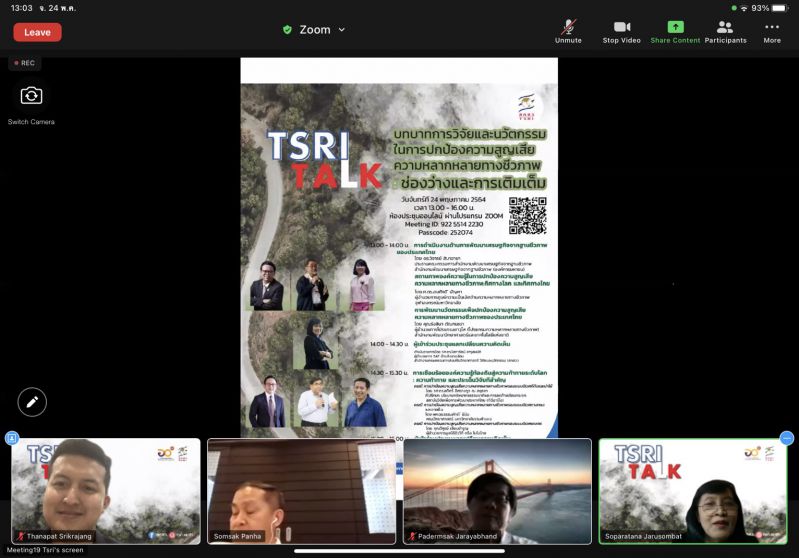This screenshot has width=799, height=558.
Task: Leave the Zoom meeting
Action: (x=37, y=32)
